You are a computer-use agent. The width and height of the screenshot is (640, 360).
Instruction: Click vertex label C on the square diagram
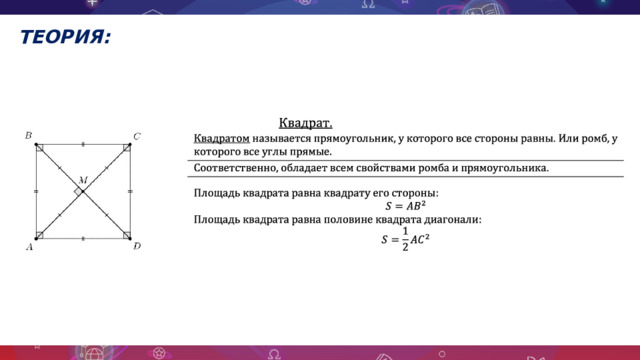tap(137, 136)
